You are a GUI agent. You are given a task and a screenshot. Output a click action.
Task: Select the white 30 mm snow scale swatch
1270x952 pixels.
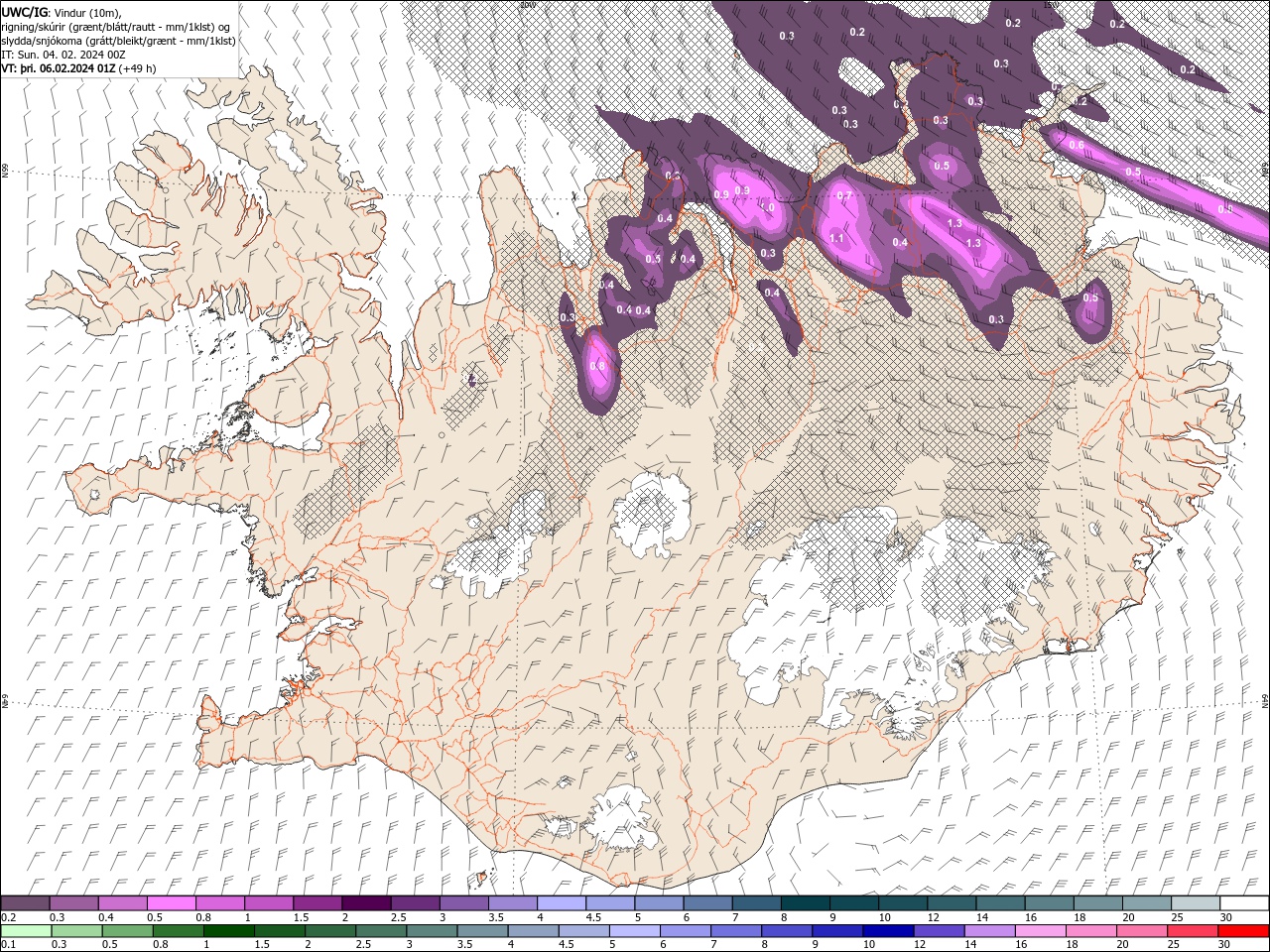point(1243,903)
